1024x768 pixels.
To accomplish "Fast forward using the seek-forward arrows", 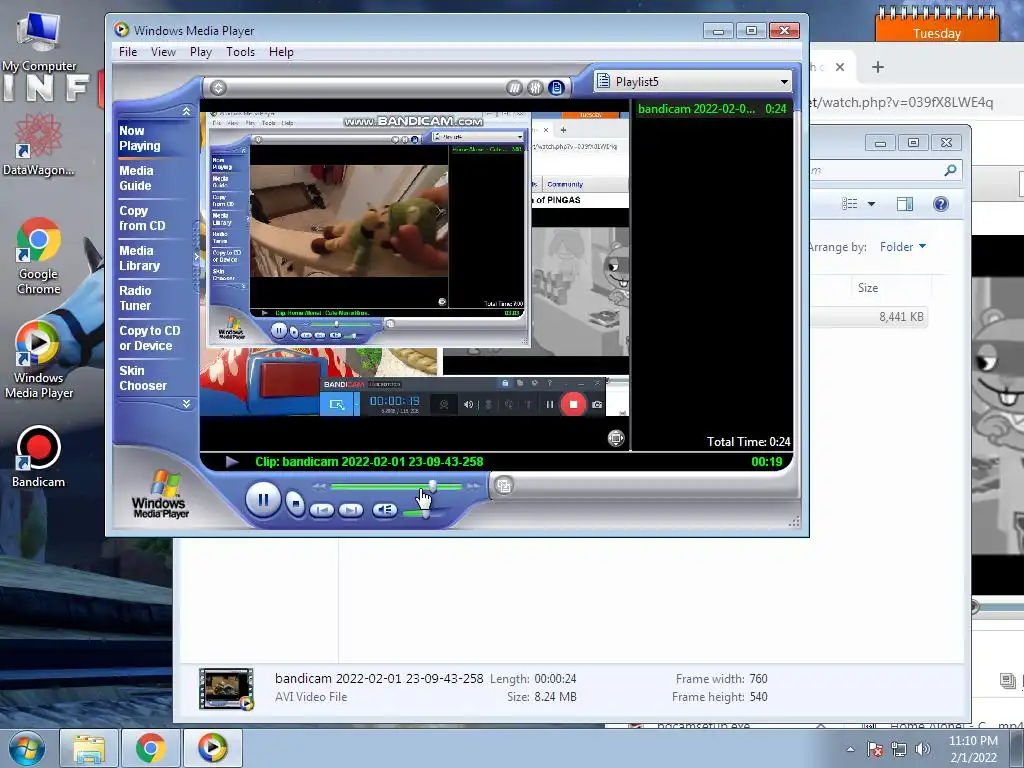I will point(473,487).
